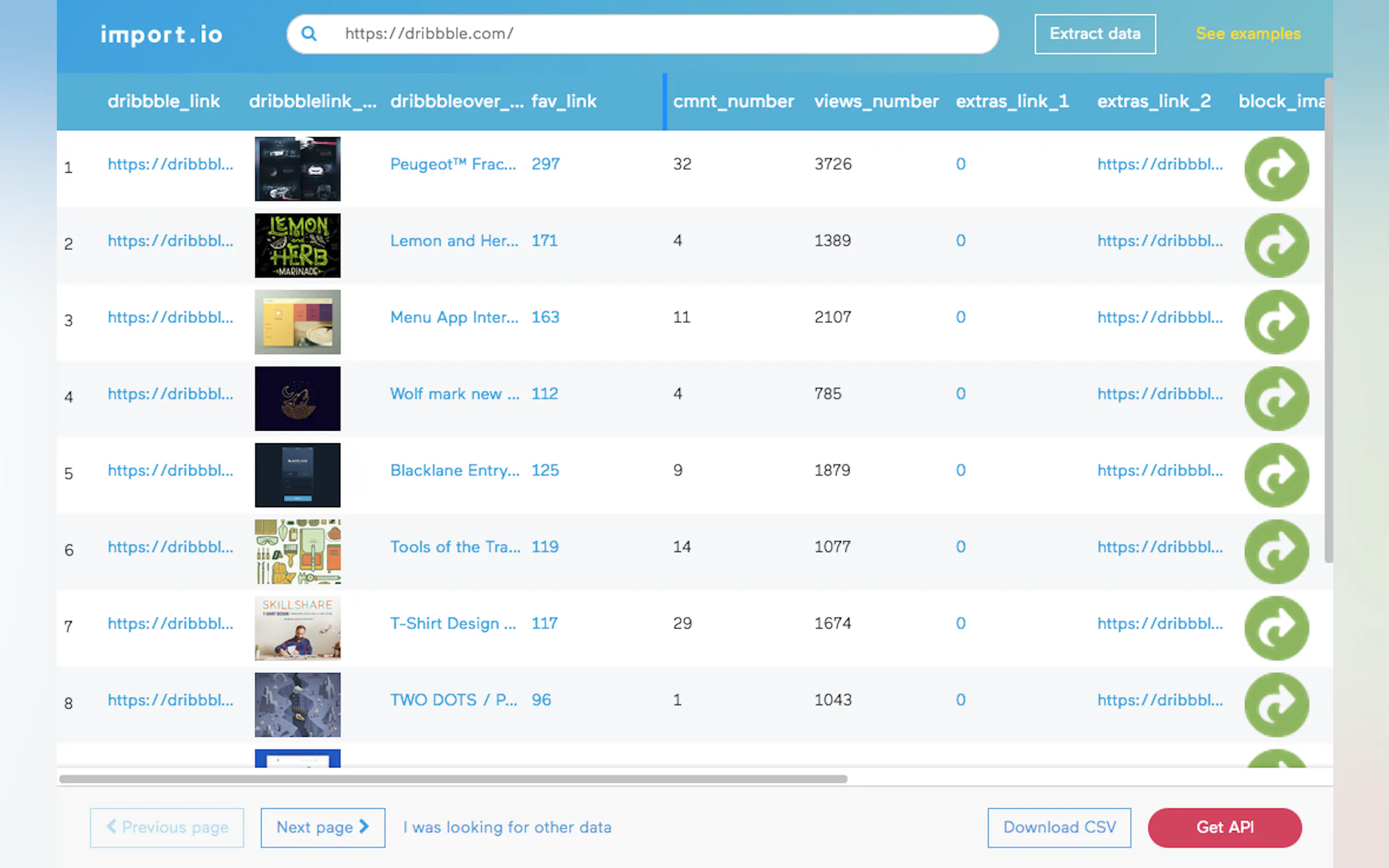
Task: Click the green arrow icon in TWO DOTS row
Action: (x=1276, y=705)
